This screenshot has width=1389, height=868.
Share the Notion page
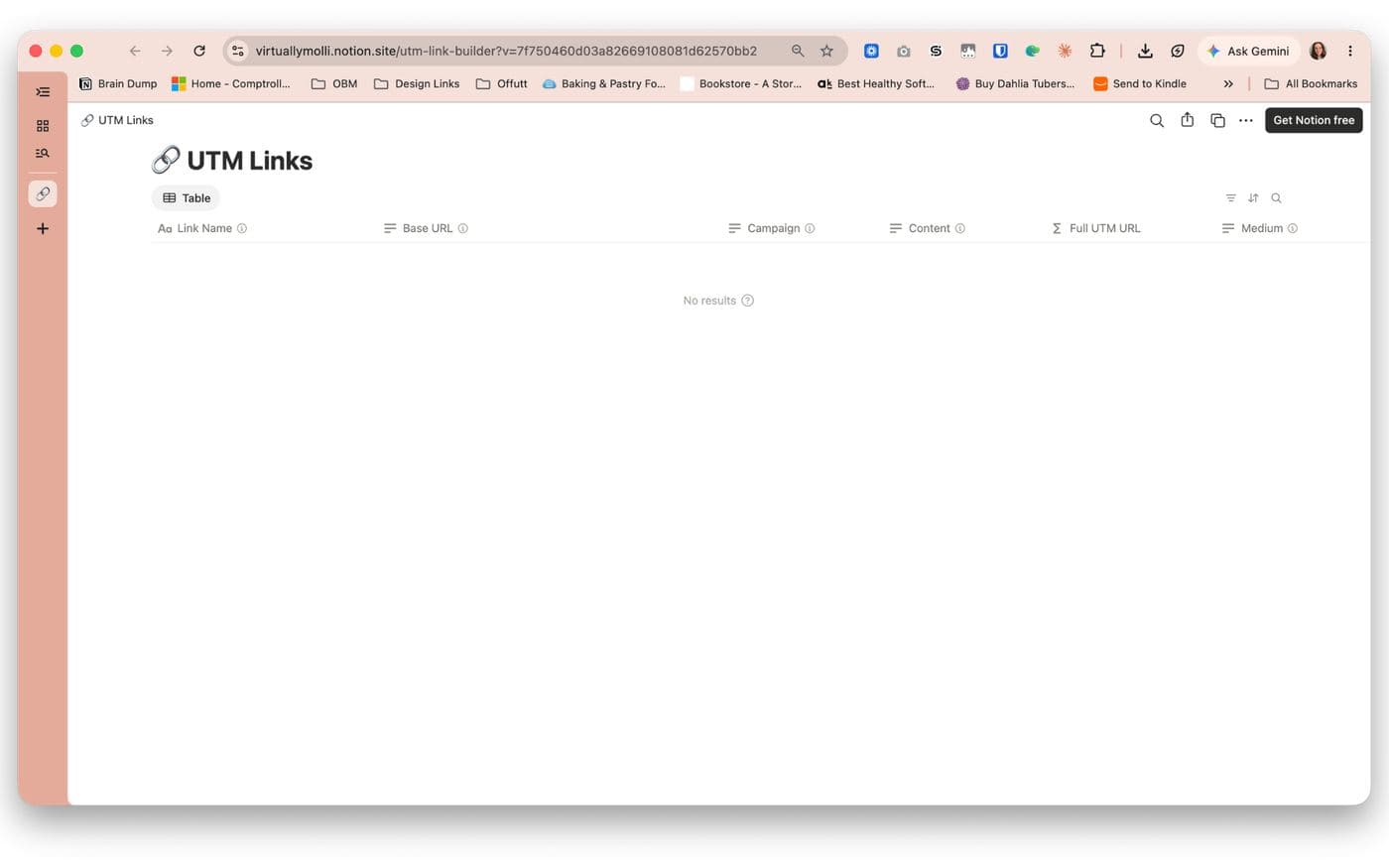(x=1187, y=121)
